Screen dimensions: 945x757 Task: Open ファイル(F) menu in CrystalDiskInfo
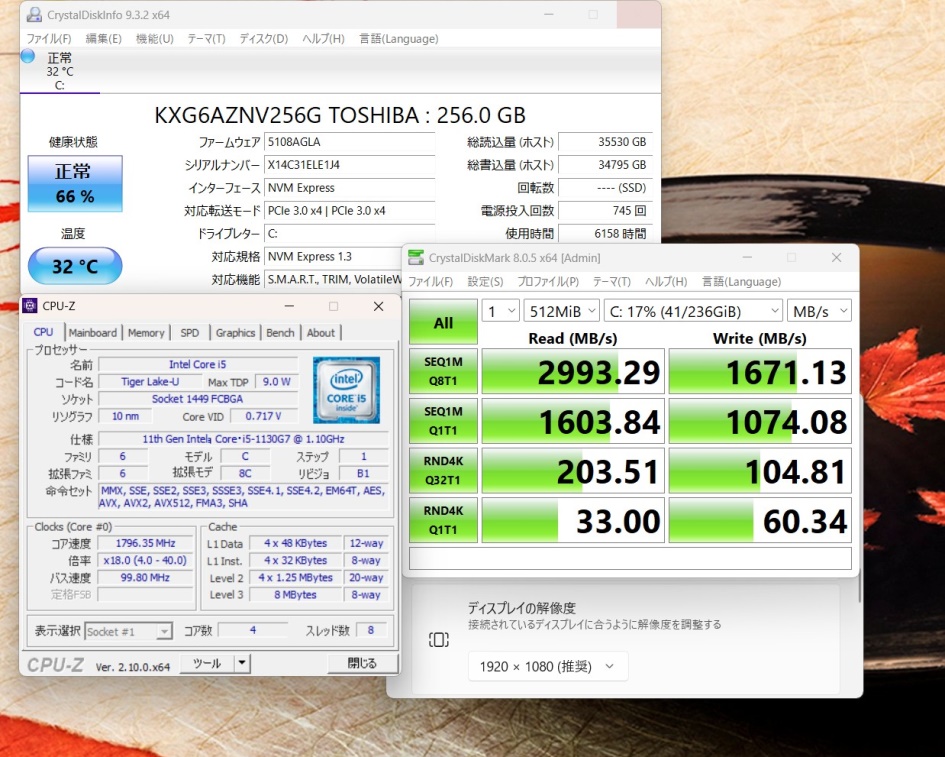pos(49,39)
